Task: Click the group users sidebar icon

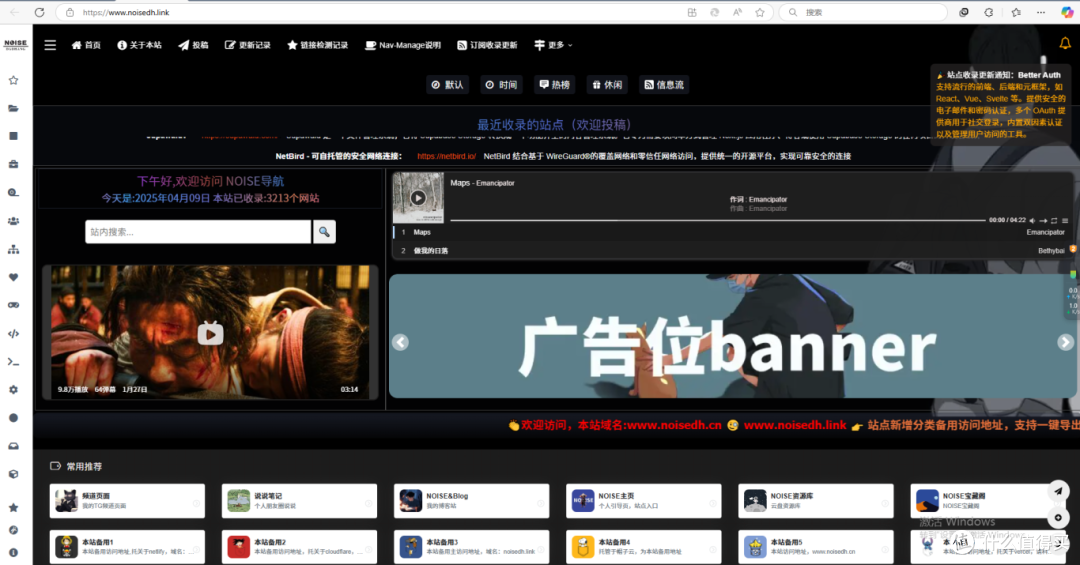Action: (x=13, y=221)
